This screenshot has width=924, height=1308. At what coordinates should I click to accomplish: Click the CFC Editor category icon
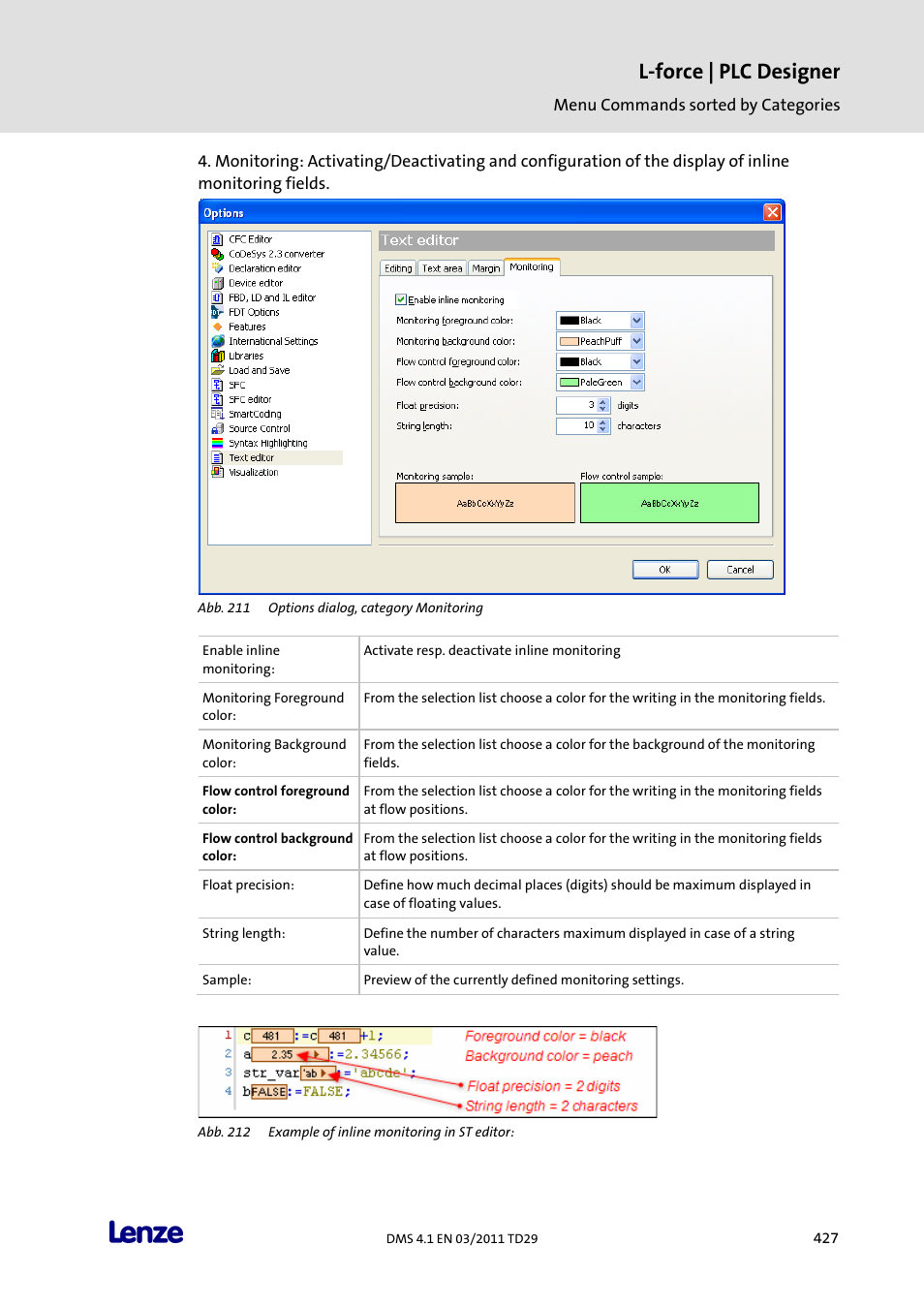pyautogui.click(x=218, y=239)
